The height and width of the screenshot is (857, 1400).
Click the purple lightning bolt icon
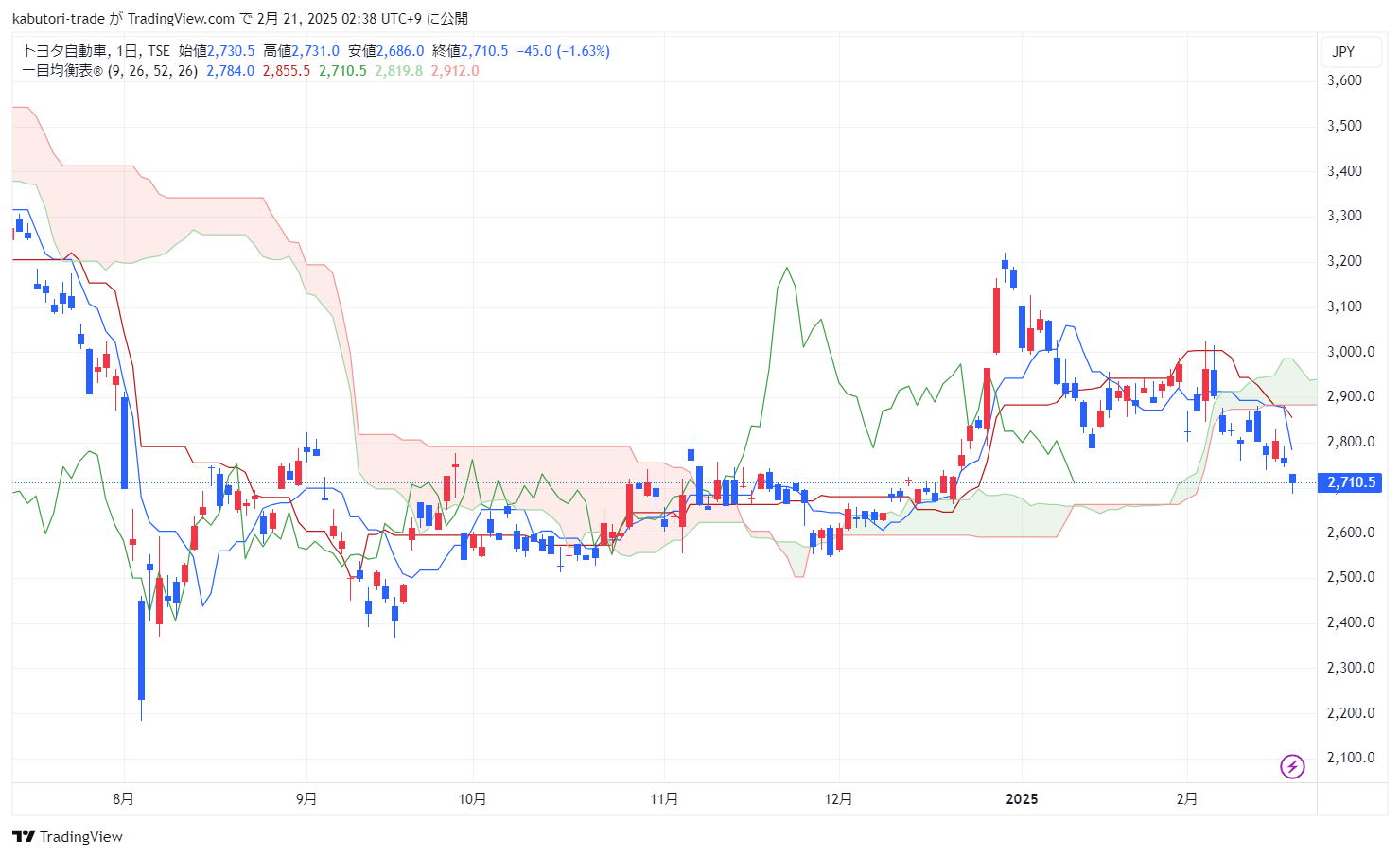(x=1292, y=766)
